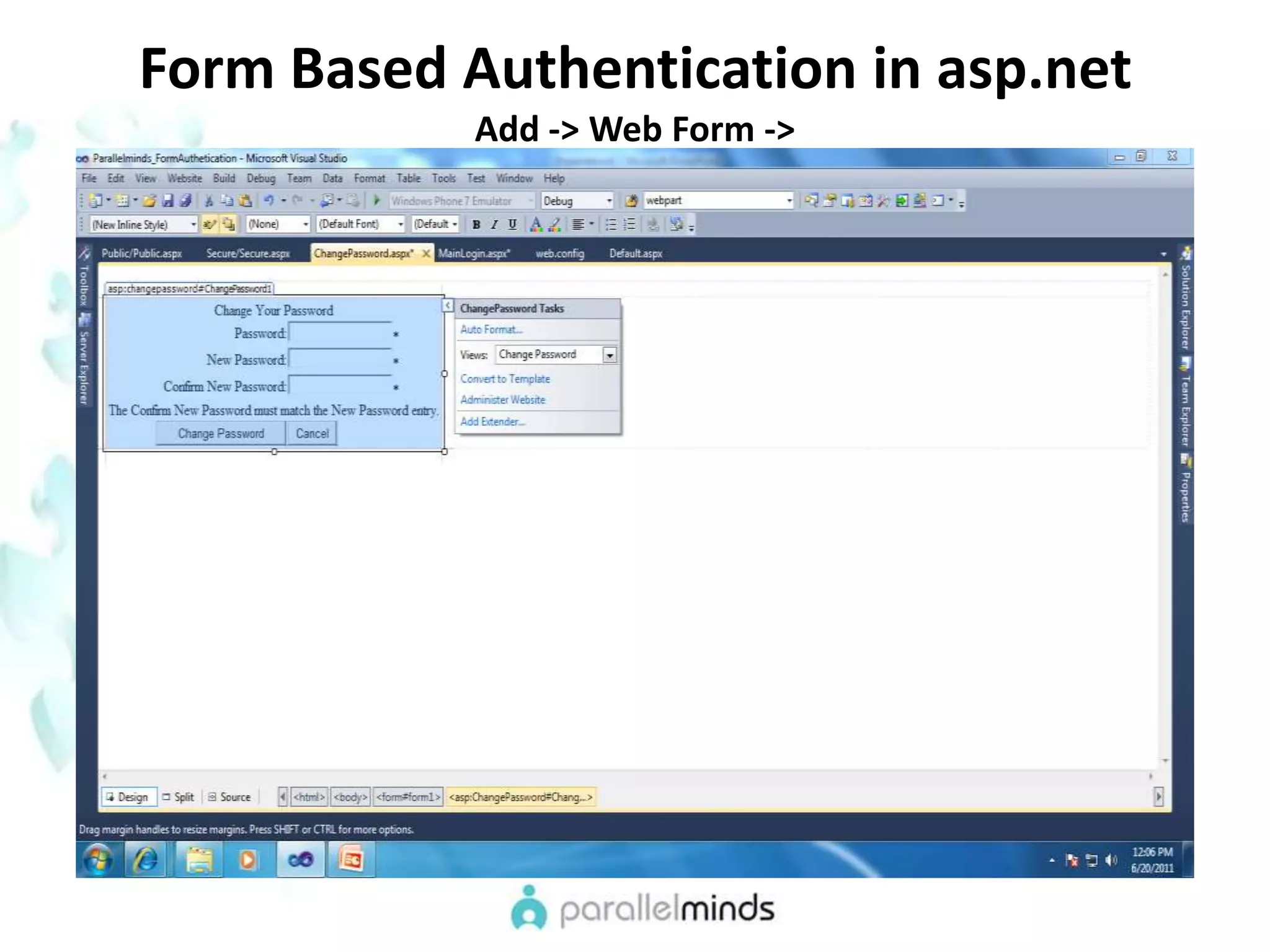This screenshot has height=952, width=1270.
Task: Open the Debug menu
Action: [x=261, y=178]
